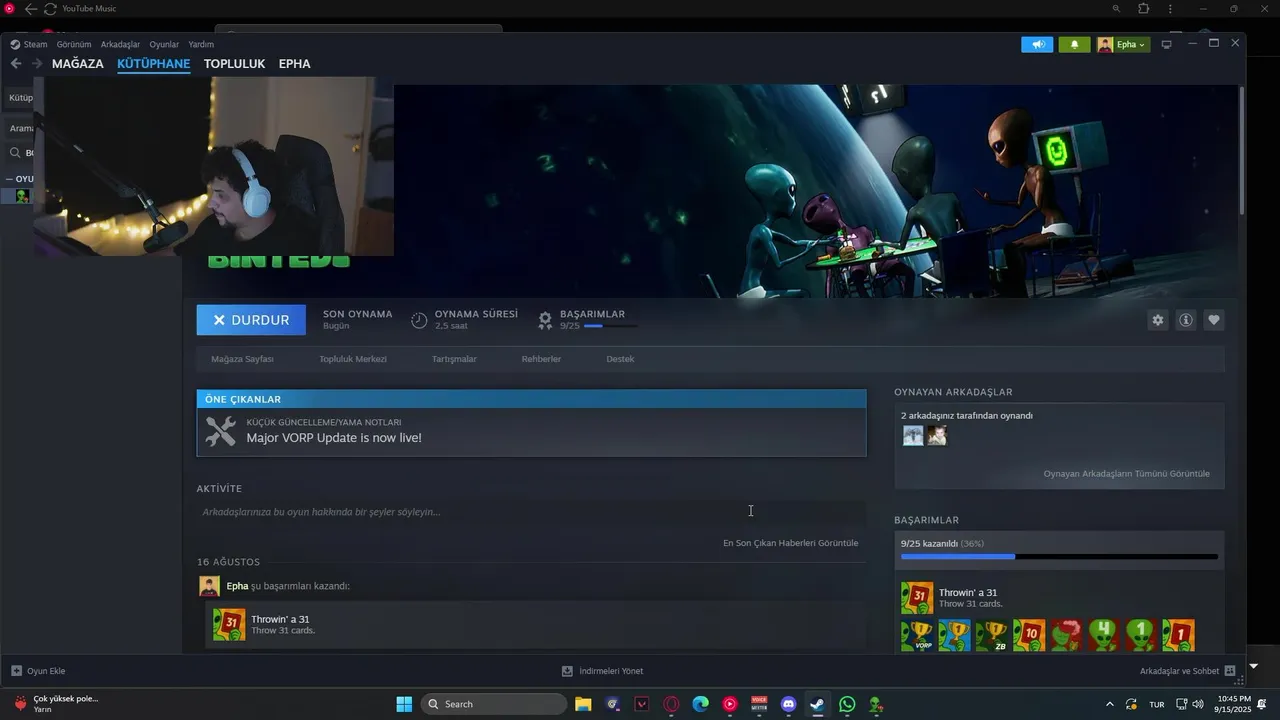1280x720 pixels.
Task: Open WhatsApp from taskbar
Action: coord(847,704)
